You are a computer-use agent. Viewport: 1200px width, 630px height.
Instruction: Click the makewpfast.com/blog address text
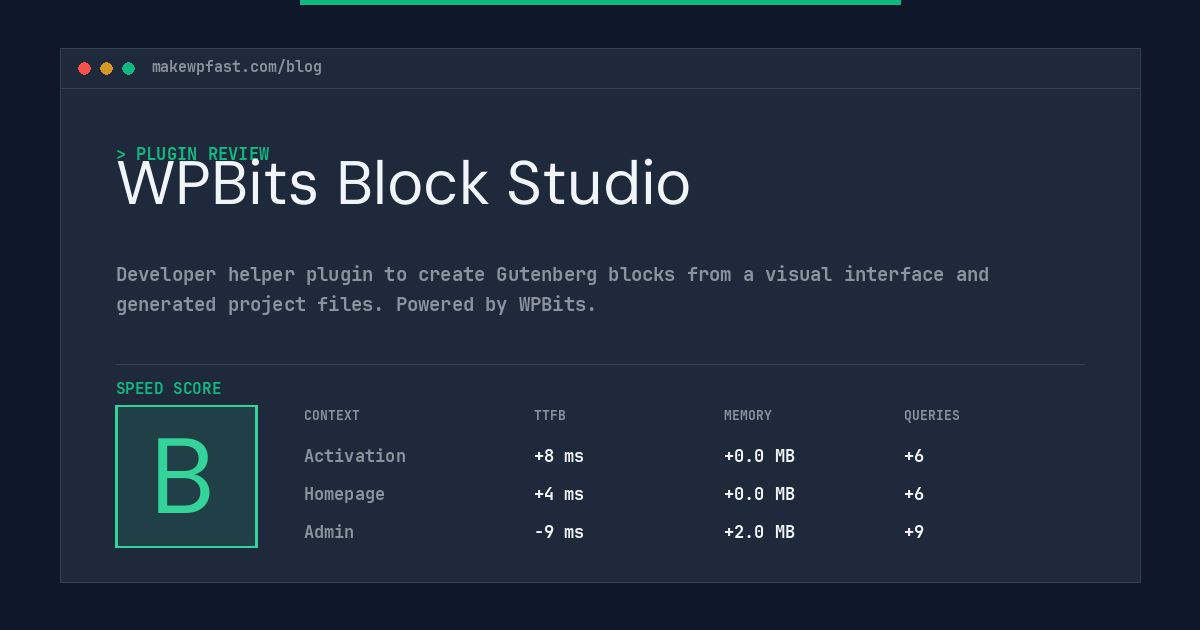click(237, 67)
